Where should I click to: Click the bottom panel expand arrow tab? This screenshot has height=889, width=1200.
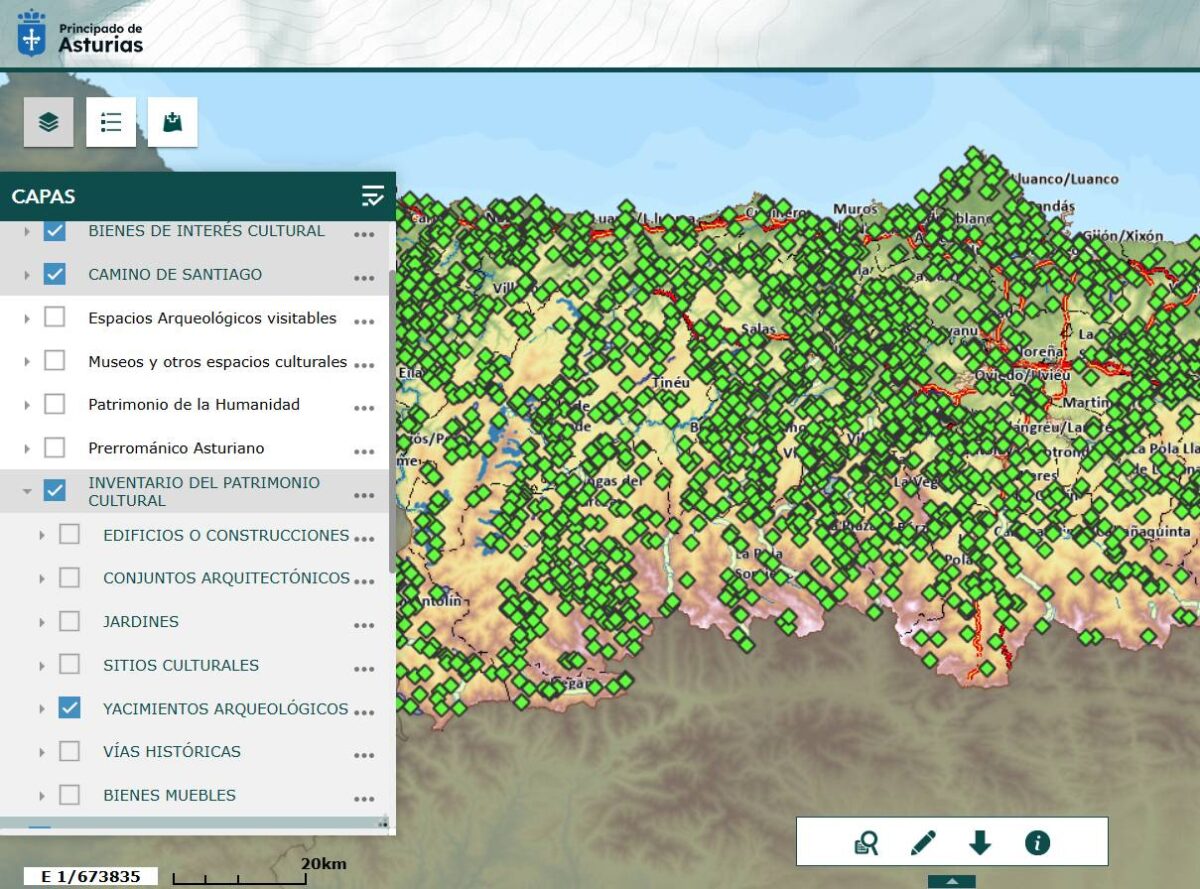(951, 881)
